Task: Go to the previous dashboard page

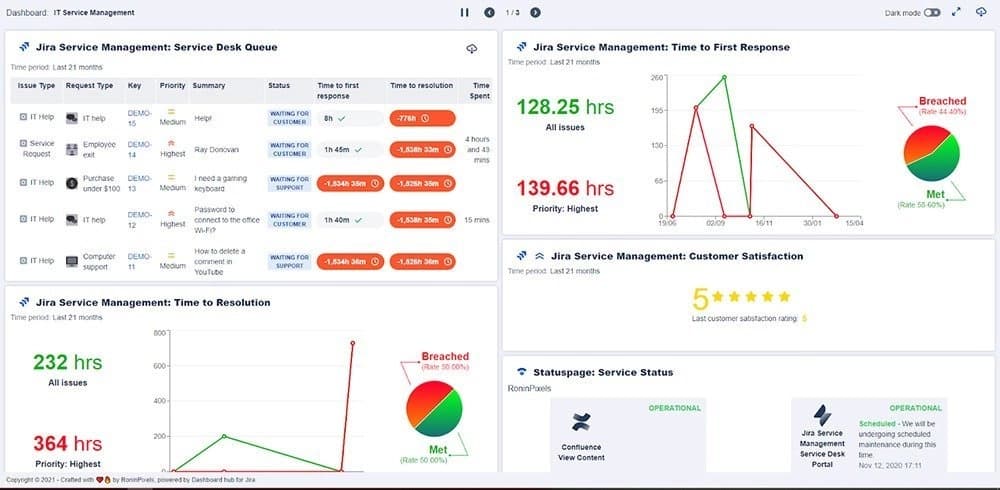Action: [489, 12]
